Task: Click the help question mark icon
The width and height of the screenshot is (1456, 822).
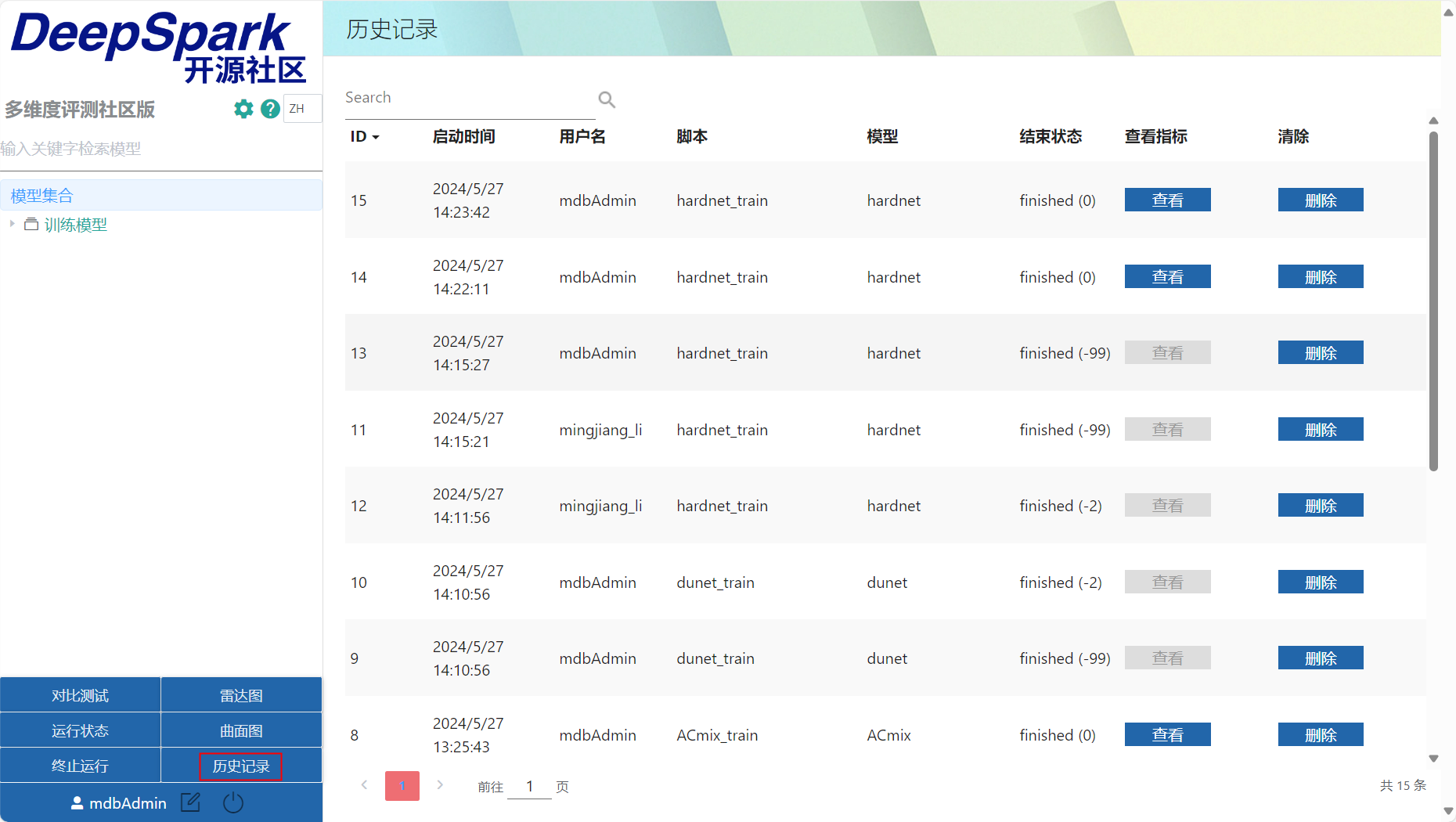Action: click(x=270, y=109)
